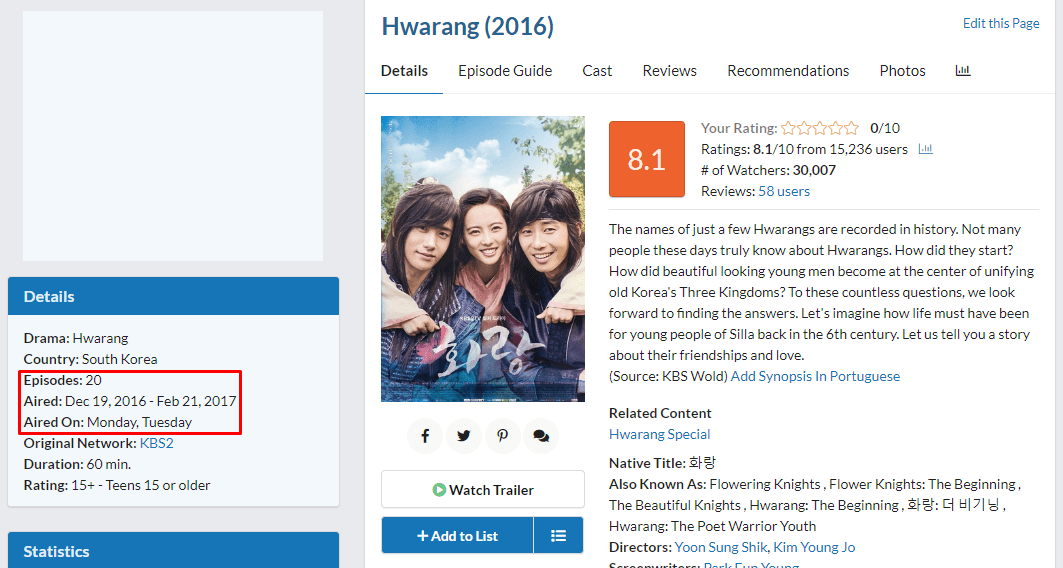The image size is (1063, 568).
Task: Open comments speech bubble icon
Action: [541, 436]
